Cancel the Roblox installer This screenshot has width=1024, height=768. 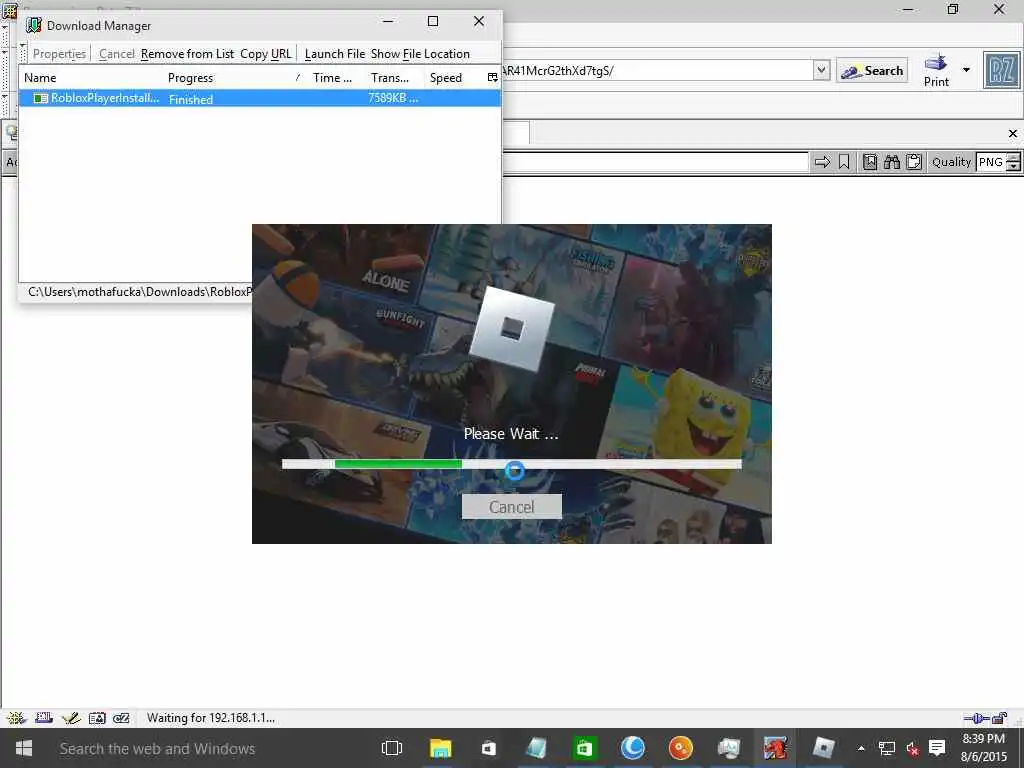pos(511,507)
